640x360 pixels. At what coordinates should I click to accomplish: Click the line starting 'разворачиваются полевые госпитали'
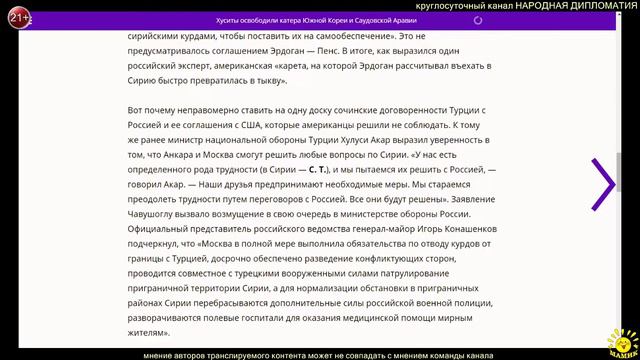click(x=300, y=318)
